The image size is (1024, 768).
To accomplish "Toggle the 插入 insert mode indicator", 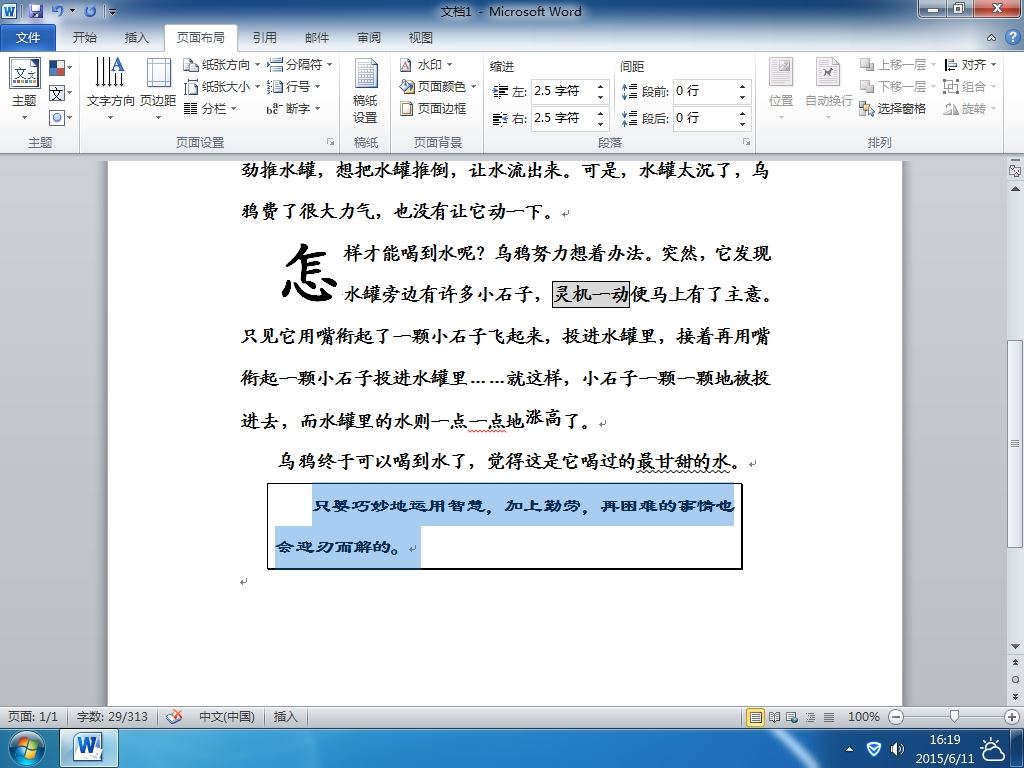I will point(285,717).
